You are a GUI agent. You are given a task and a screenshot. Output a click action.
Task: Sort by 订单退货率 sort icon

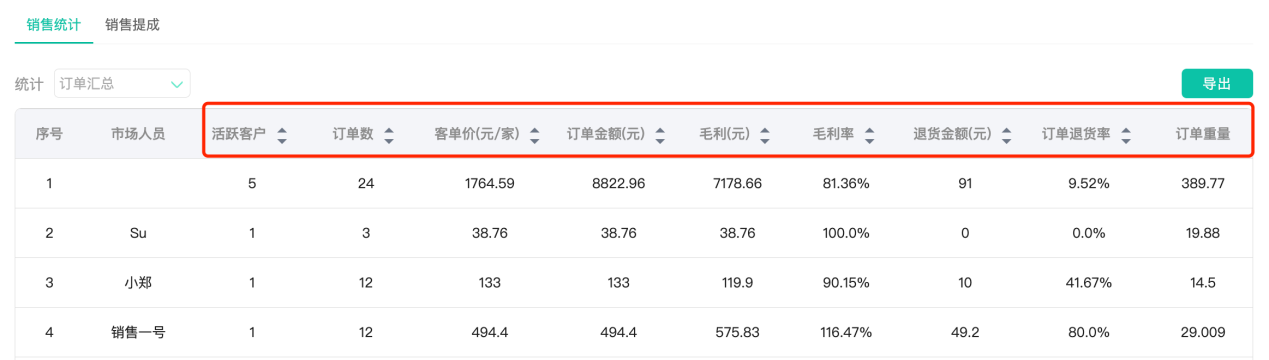[x=1127, y=135]
